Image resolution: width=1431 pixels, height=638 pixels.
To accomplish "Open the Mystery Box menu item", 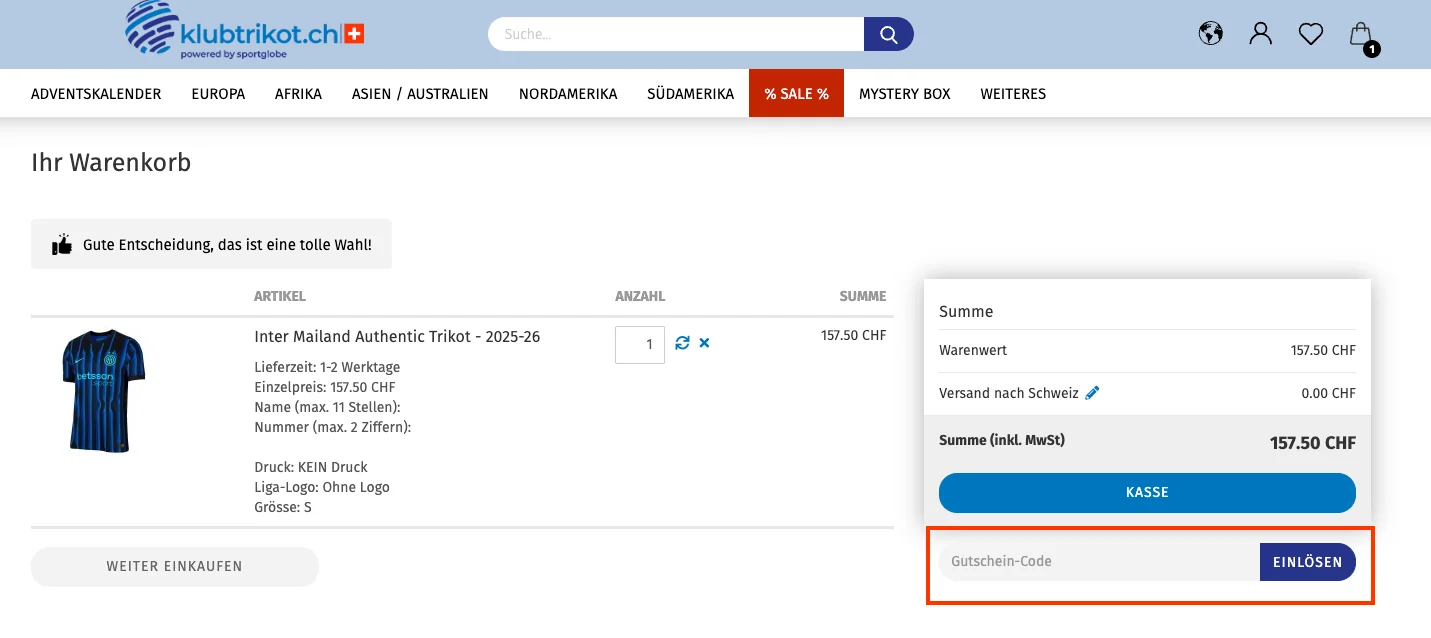I will 904,94.
